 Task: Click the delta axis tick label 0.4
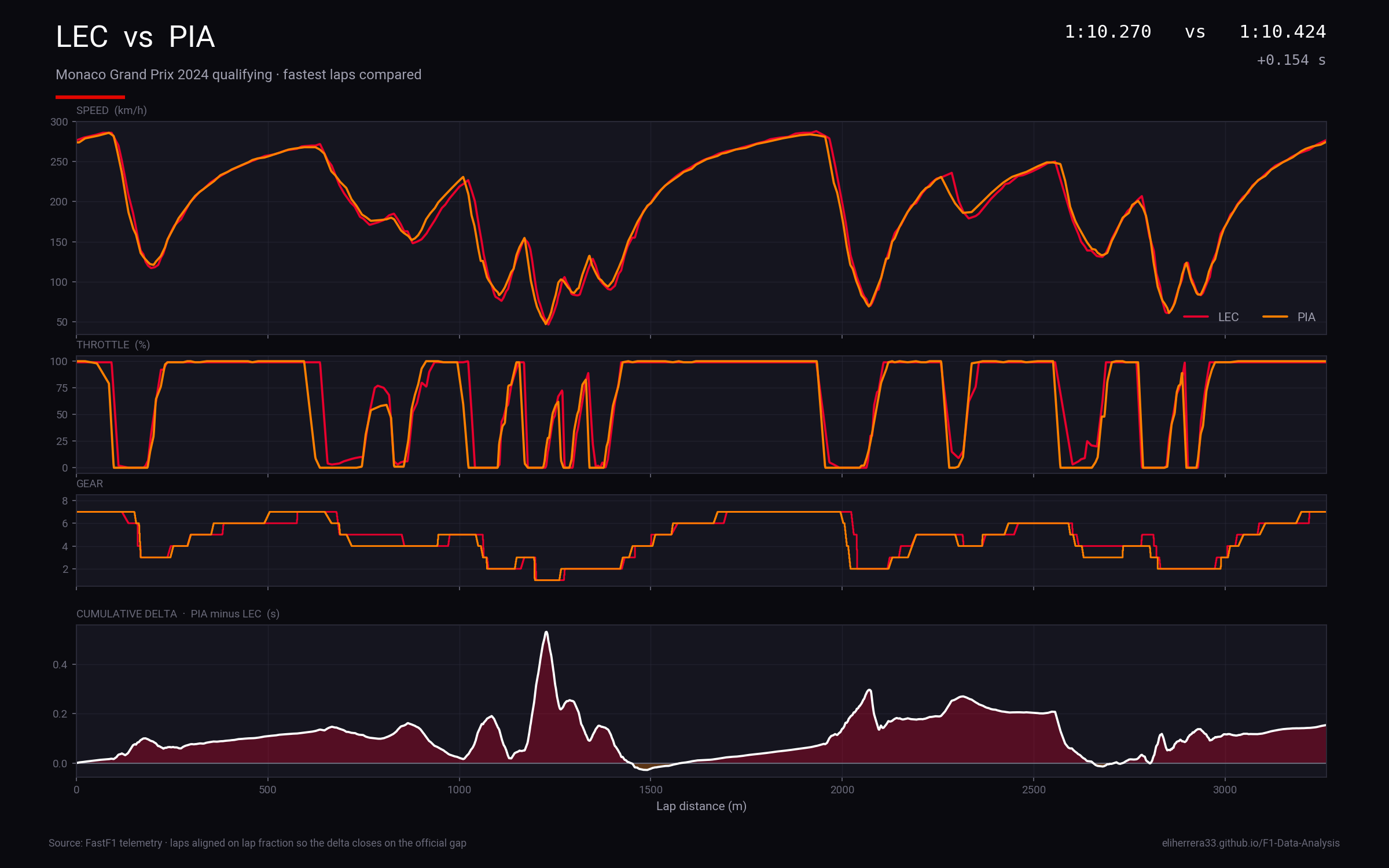60,664
